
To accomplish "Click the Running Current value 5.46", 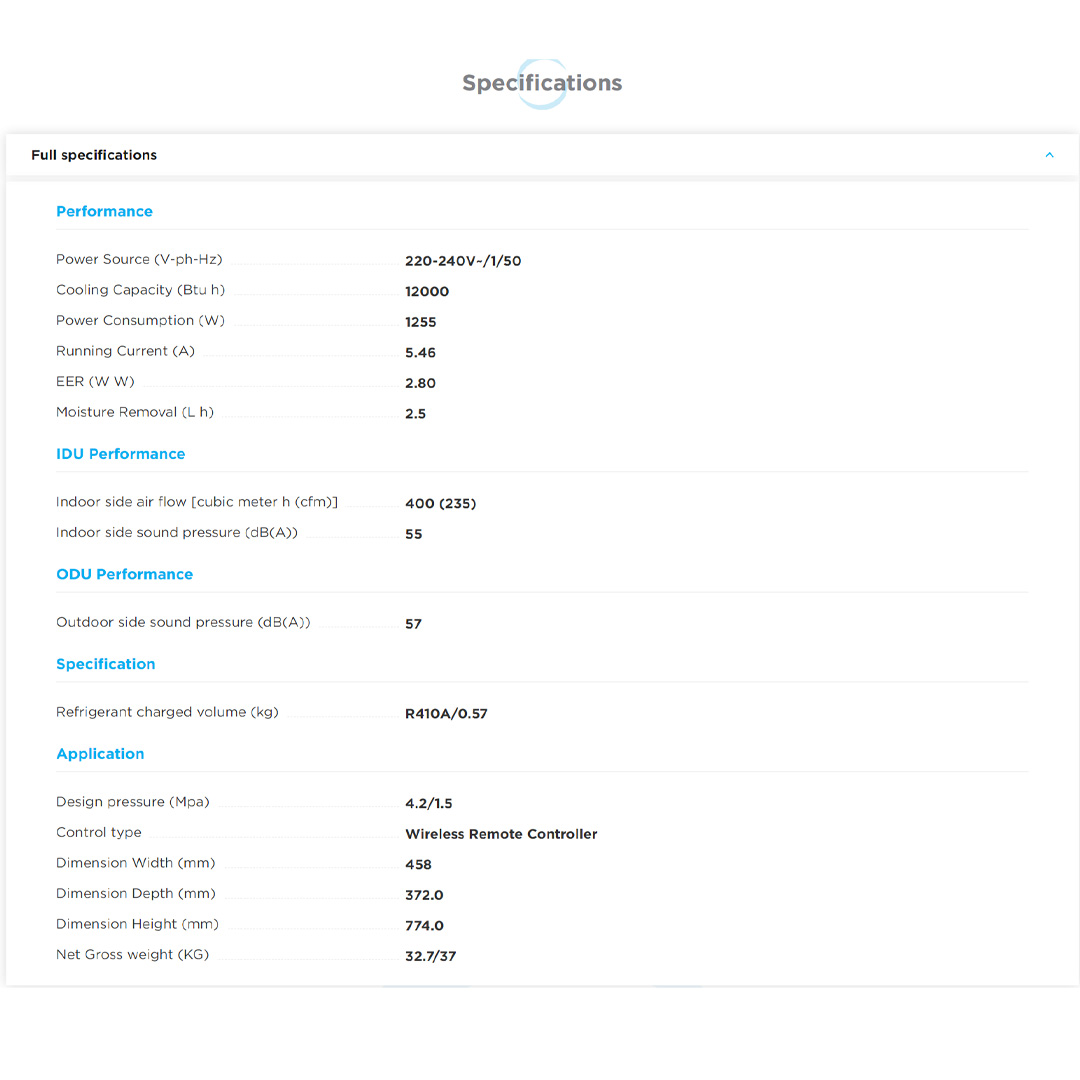I will point(420,353).
